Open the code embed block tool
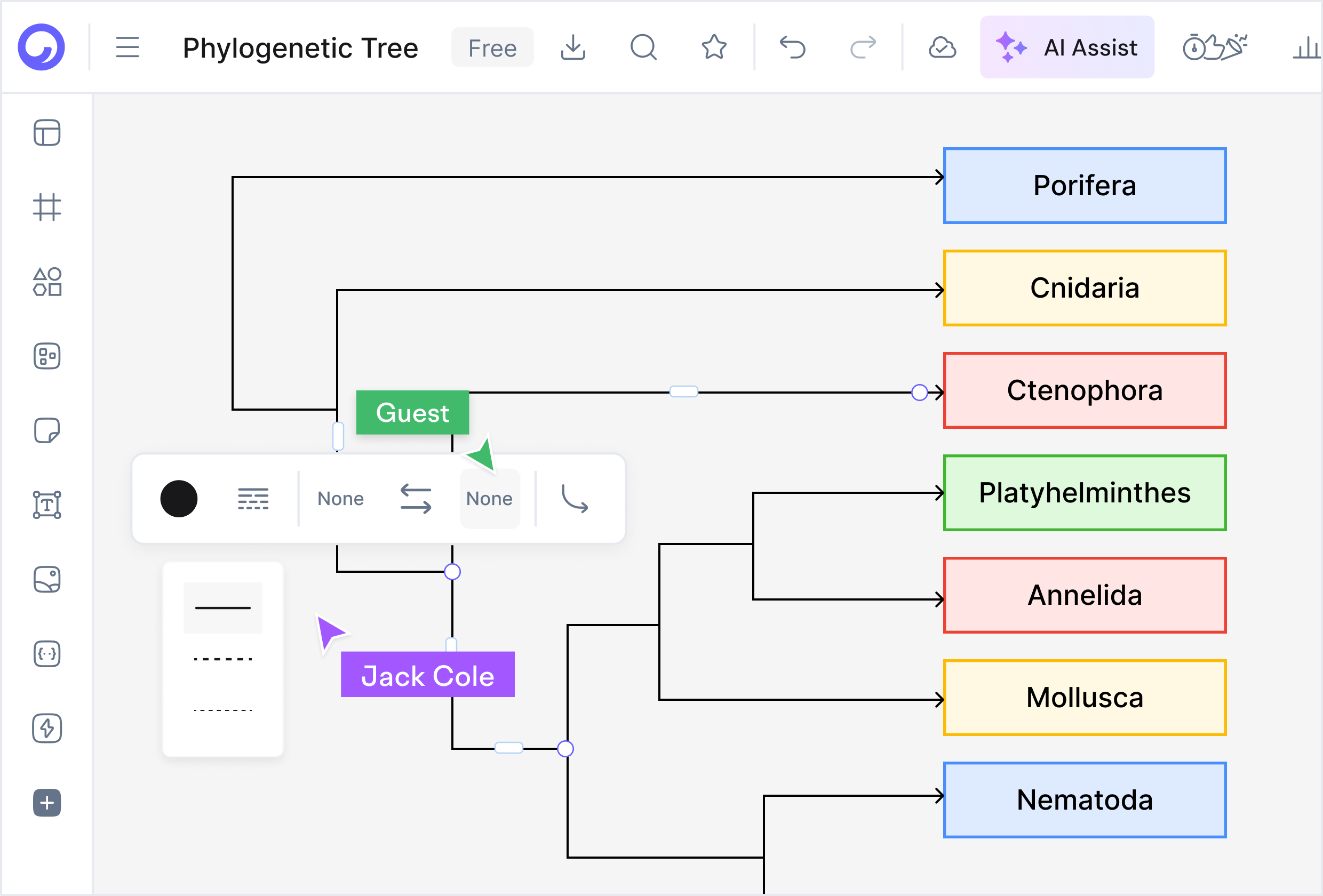This screenshot has height=896, width=1323. [47, 654]
